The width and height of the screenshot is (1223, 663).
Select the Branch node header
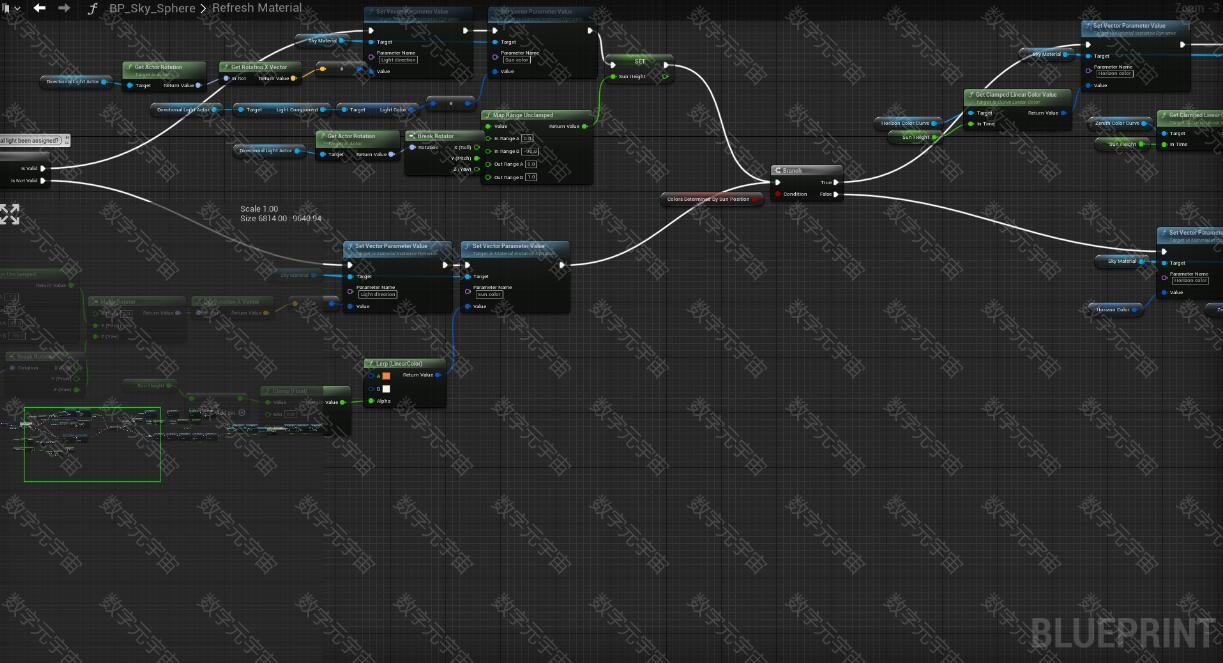point(807,171)
